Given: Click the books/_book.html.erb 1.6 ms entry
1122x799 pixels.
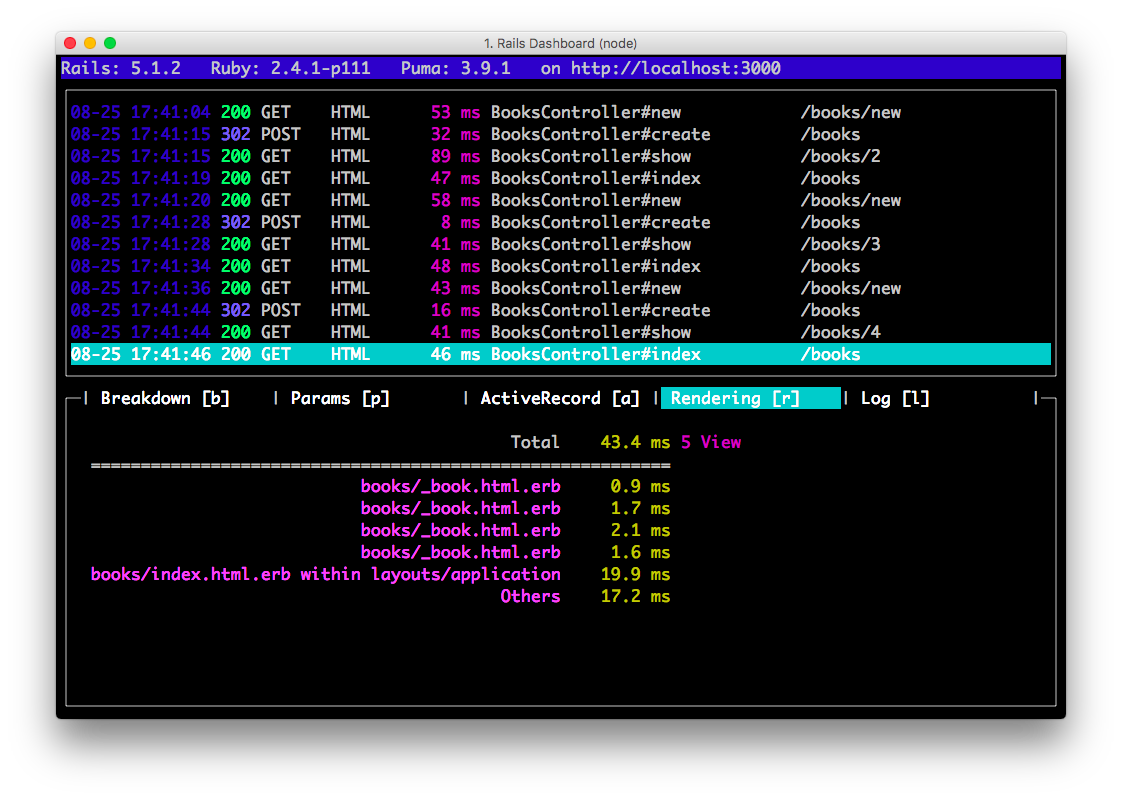Looking at the screenshot, I should 515,552.
